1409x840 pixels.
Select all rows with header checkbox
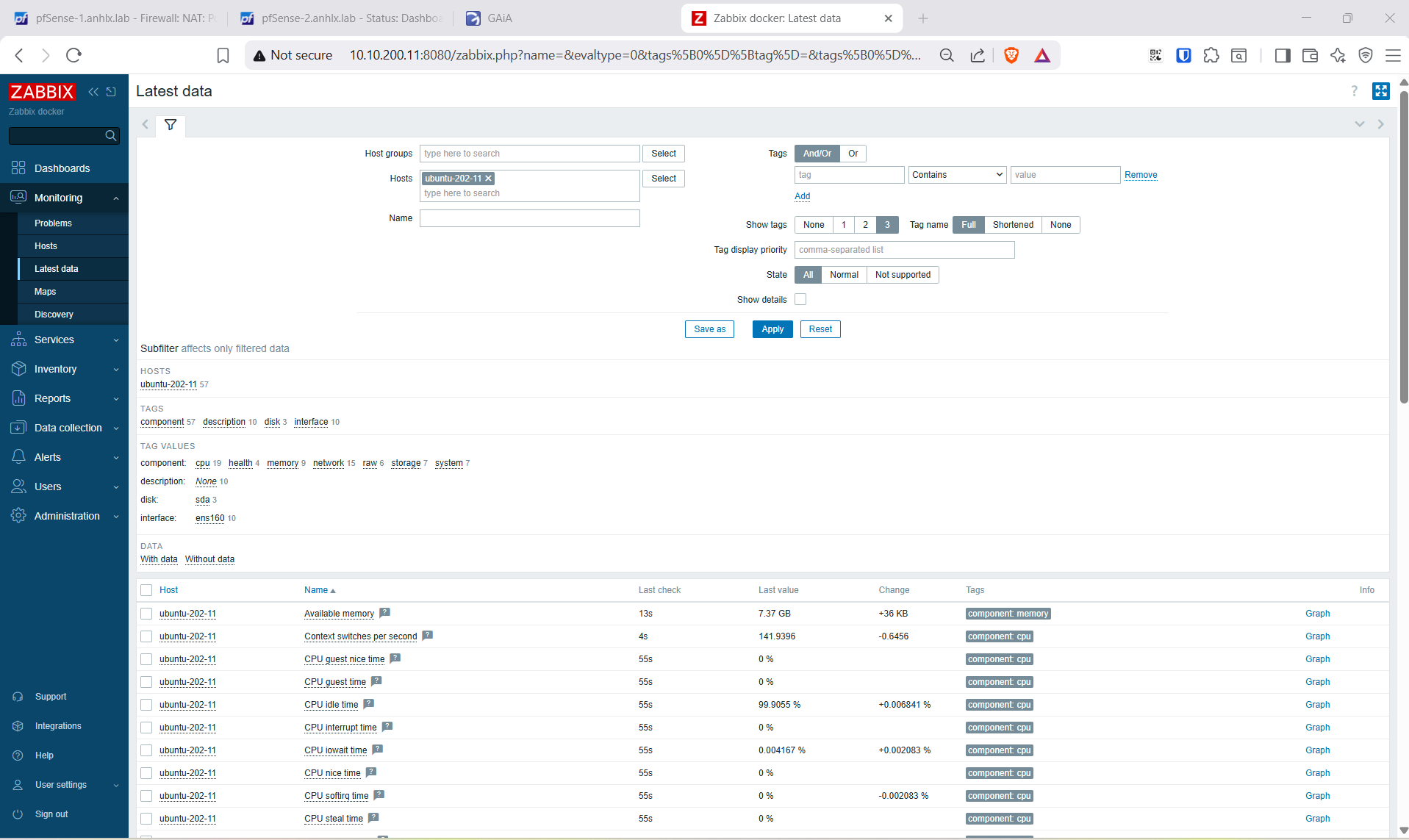pyautogui.click(x=146, y=590)
